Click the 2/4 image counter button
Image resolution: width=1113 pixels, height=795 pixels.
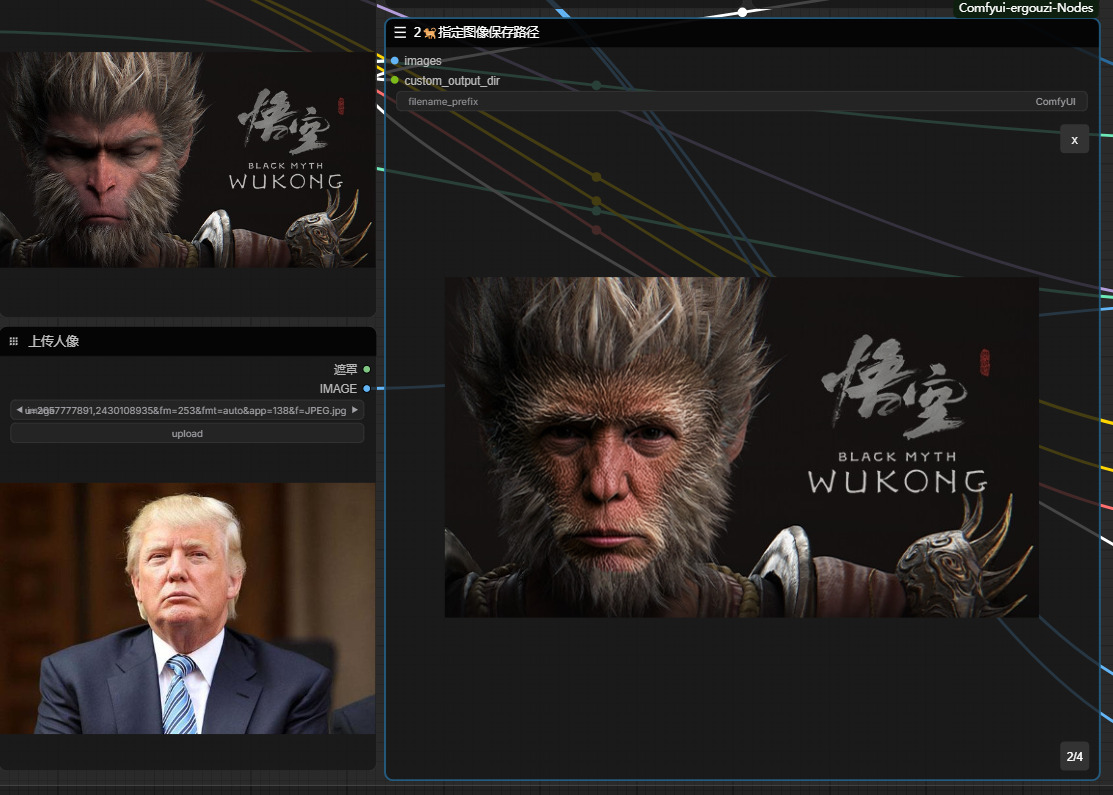pos(1074,756)
